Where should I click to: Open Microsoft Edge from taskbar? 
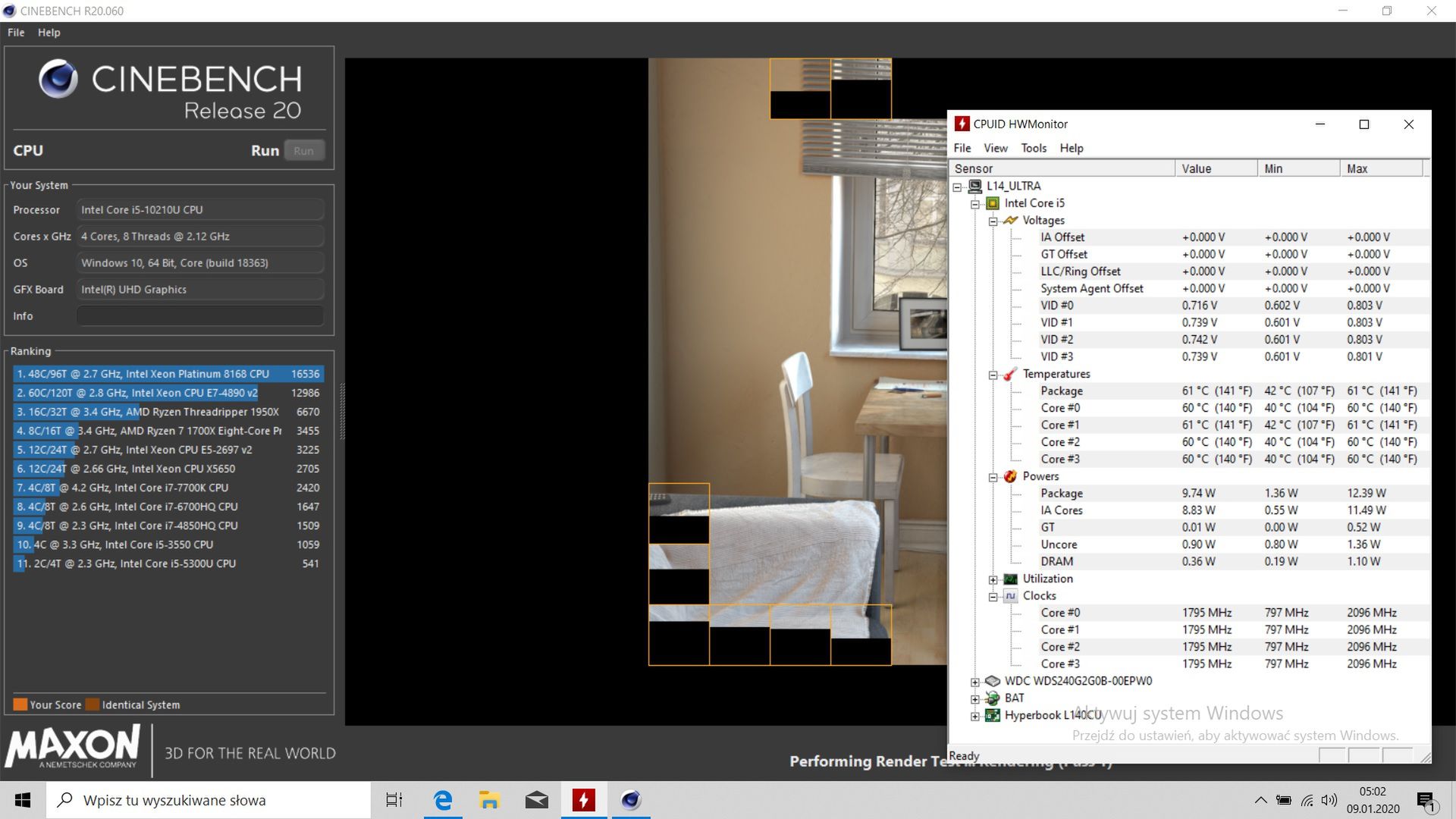pos(443,800)
